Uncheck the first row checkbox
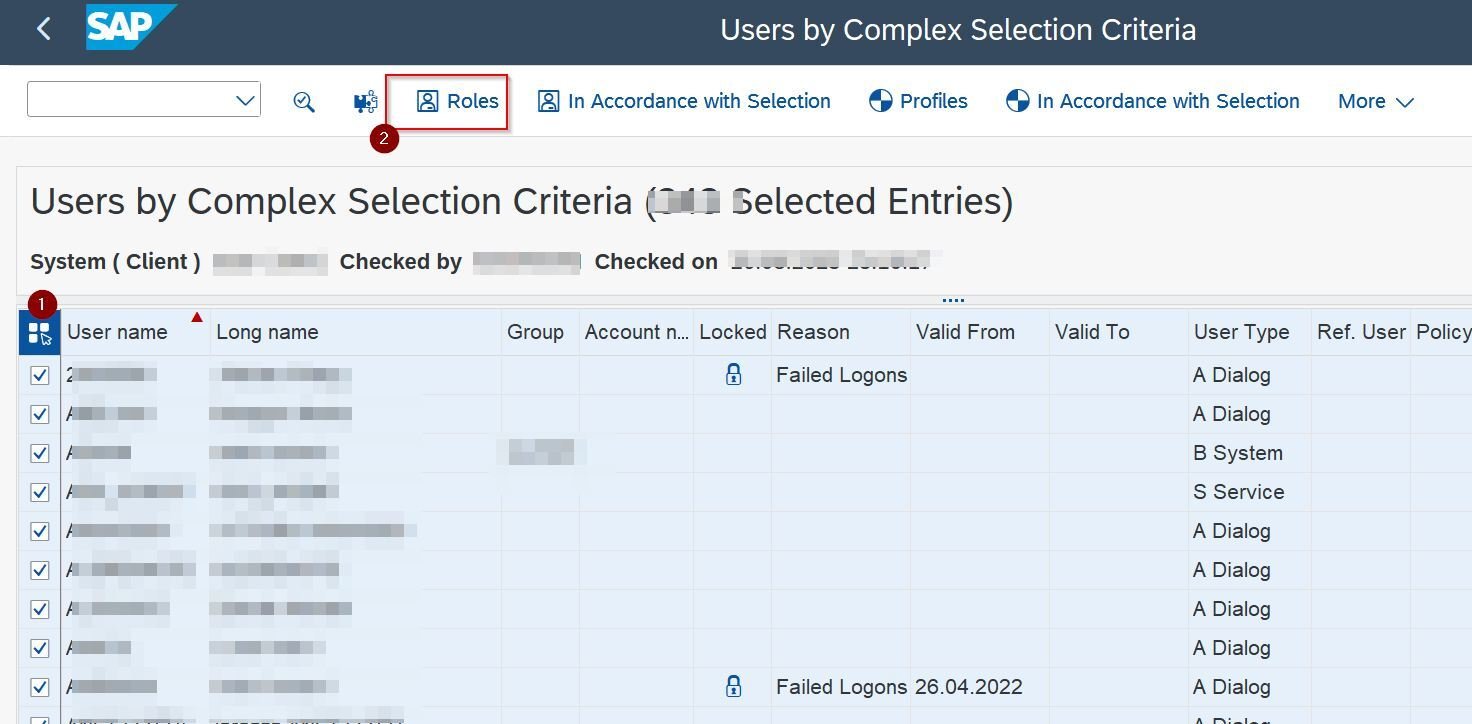 click(40, 375)
